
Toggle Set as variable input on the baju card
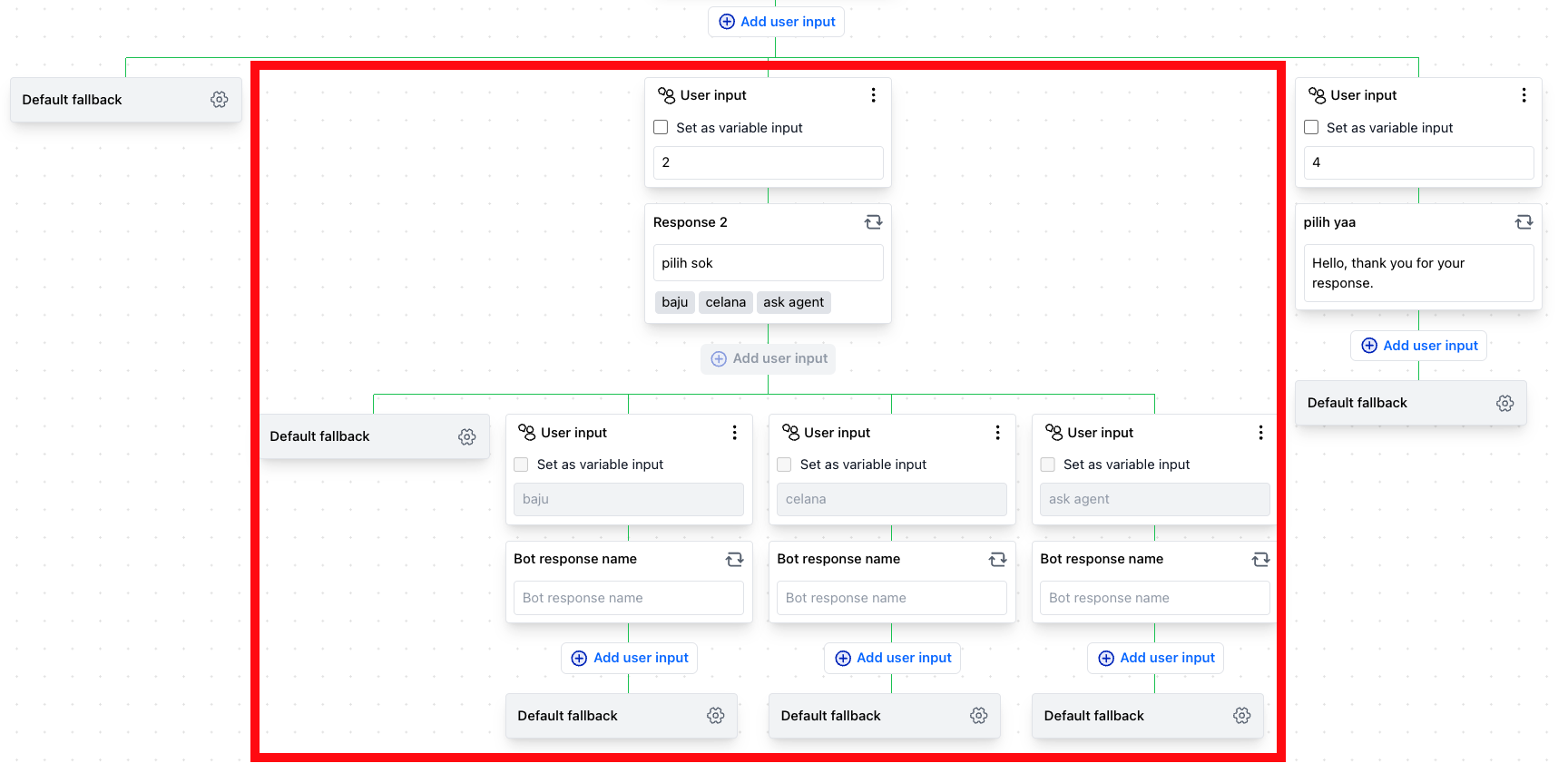point(521,465)
